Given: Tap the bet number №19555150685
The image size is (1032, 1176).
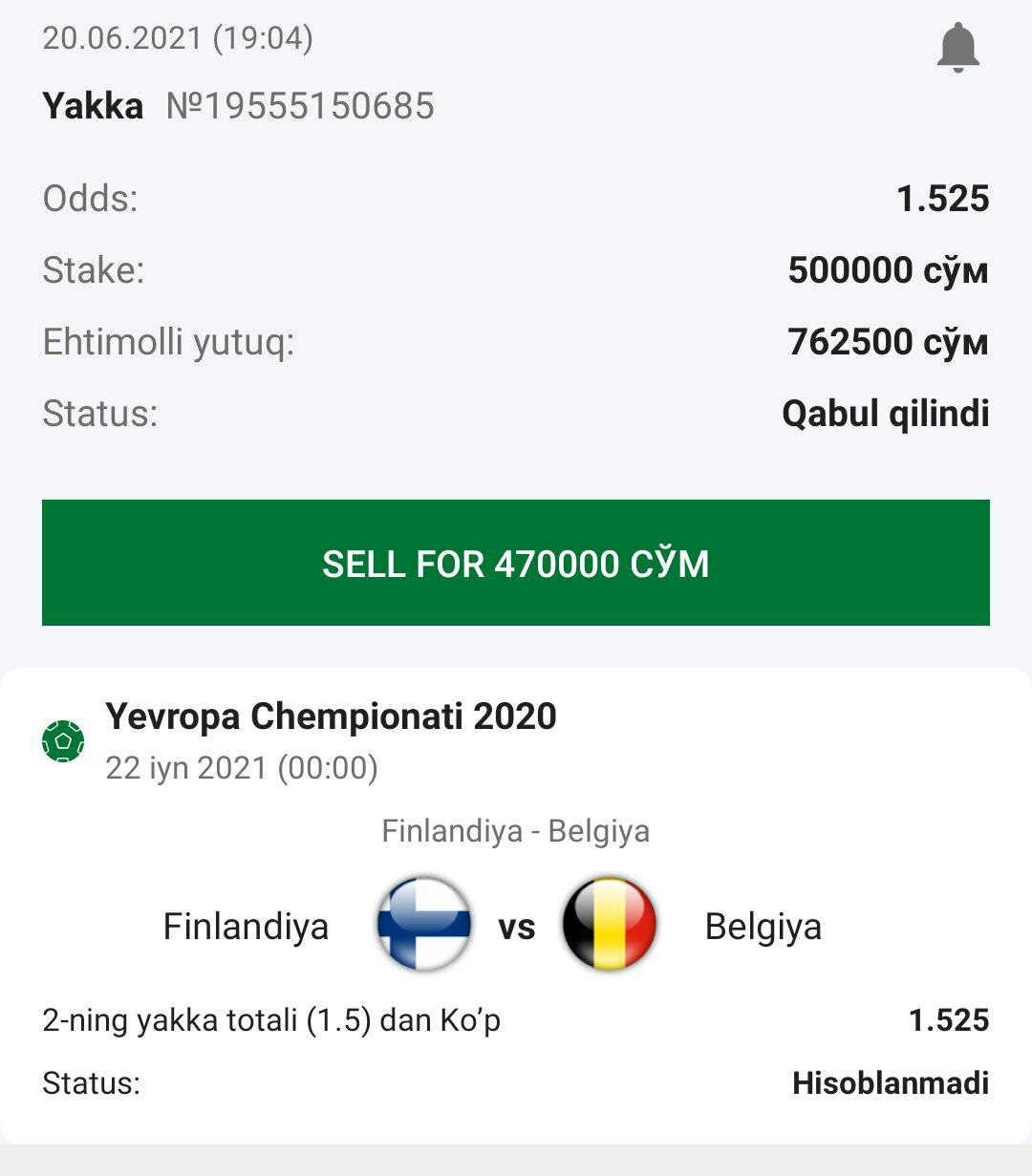Looking at the screenshot, I should pyautogui.click(x=300, y=106).
